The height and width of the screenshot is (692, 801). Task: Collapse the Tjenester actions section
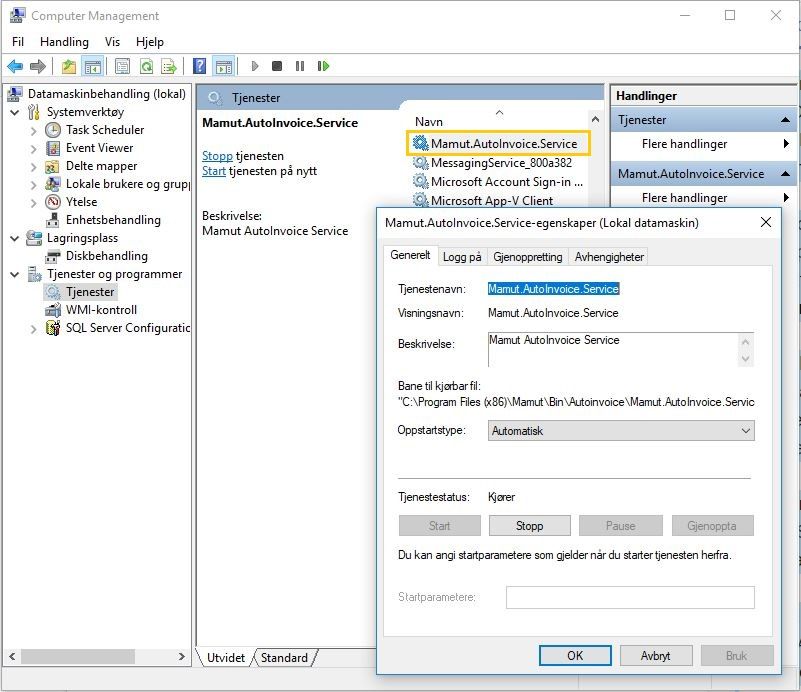tap(785, 120)
